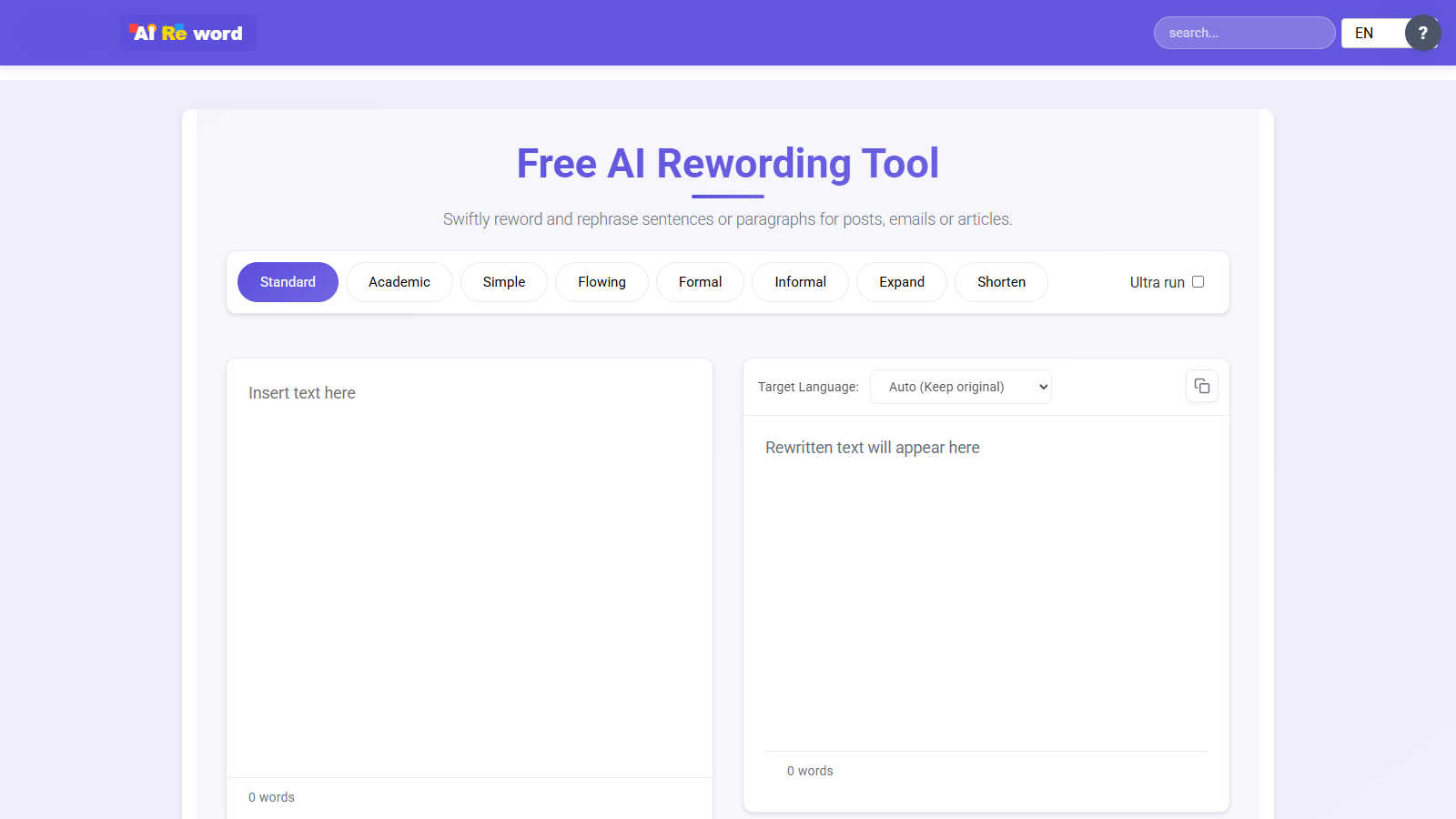Select the Shorten mode
Screen dimensions: 1456x819
1001,282
